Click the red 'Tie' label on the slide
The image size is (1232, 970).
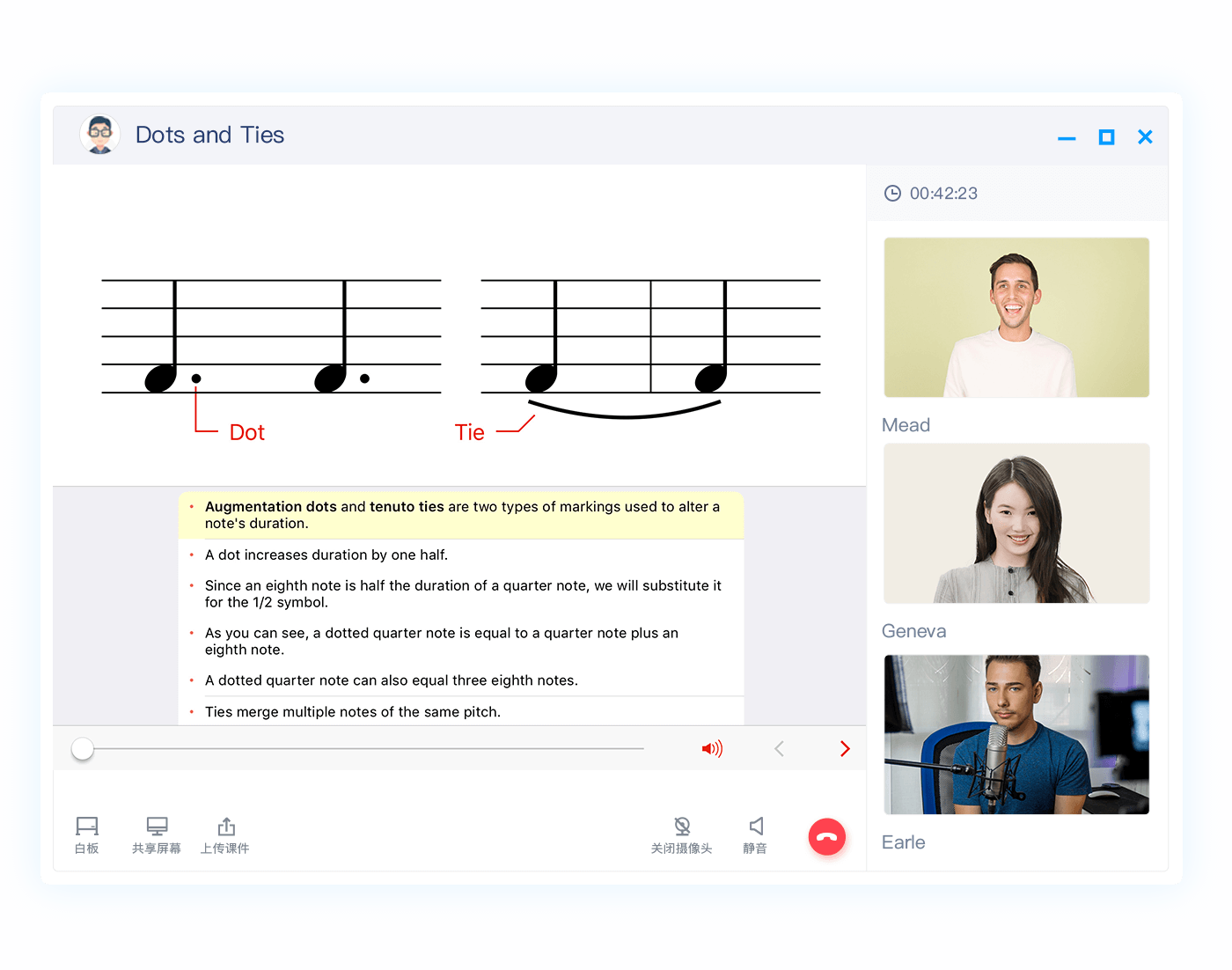[469, 432]
